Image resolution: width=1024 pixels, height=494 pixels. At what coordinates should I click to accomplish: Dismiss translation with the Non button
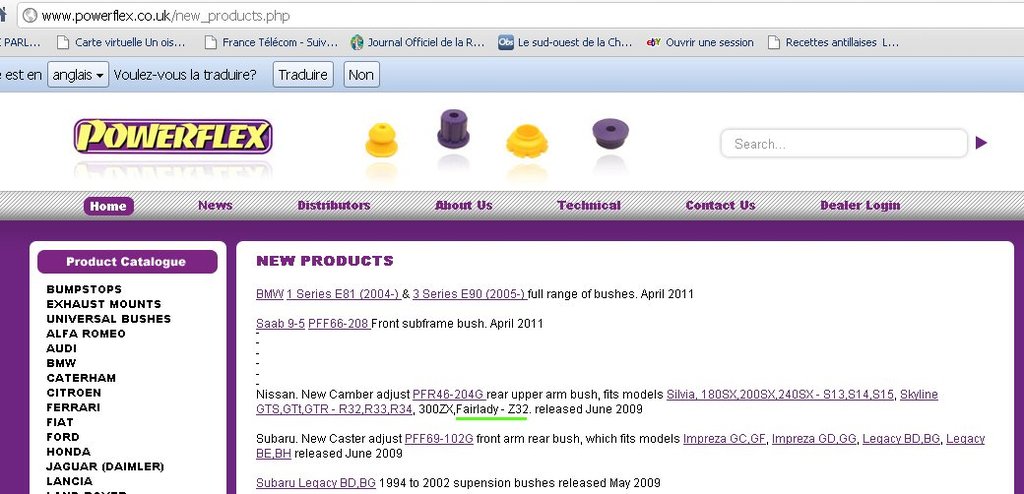pyautogui.click(x=361, y=75)
